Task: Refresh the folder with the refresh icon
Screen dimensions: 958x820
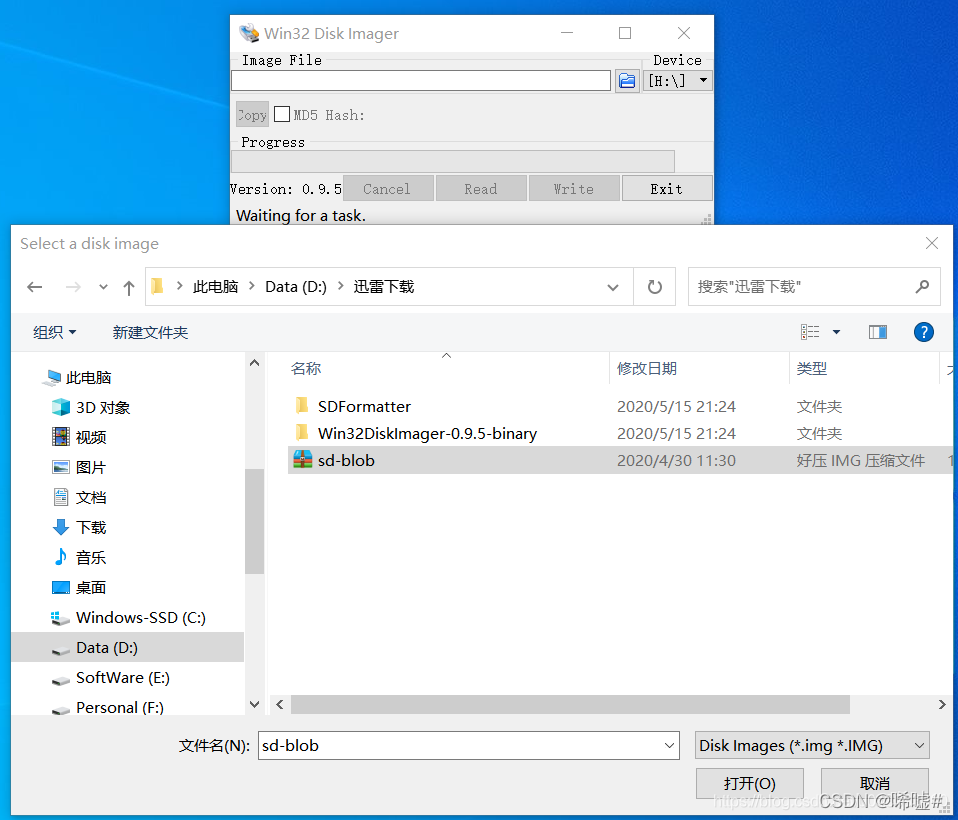Action: 654,287
